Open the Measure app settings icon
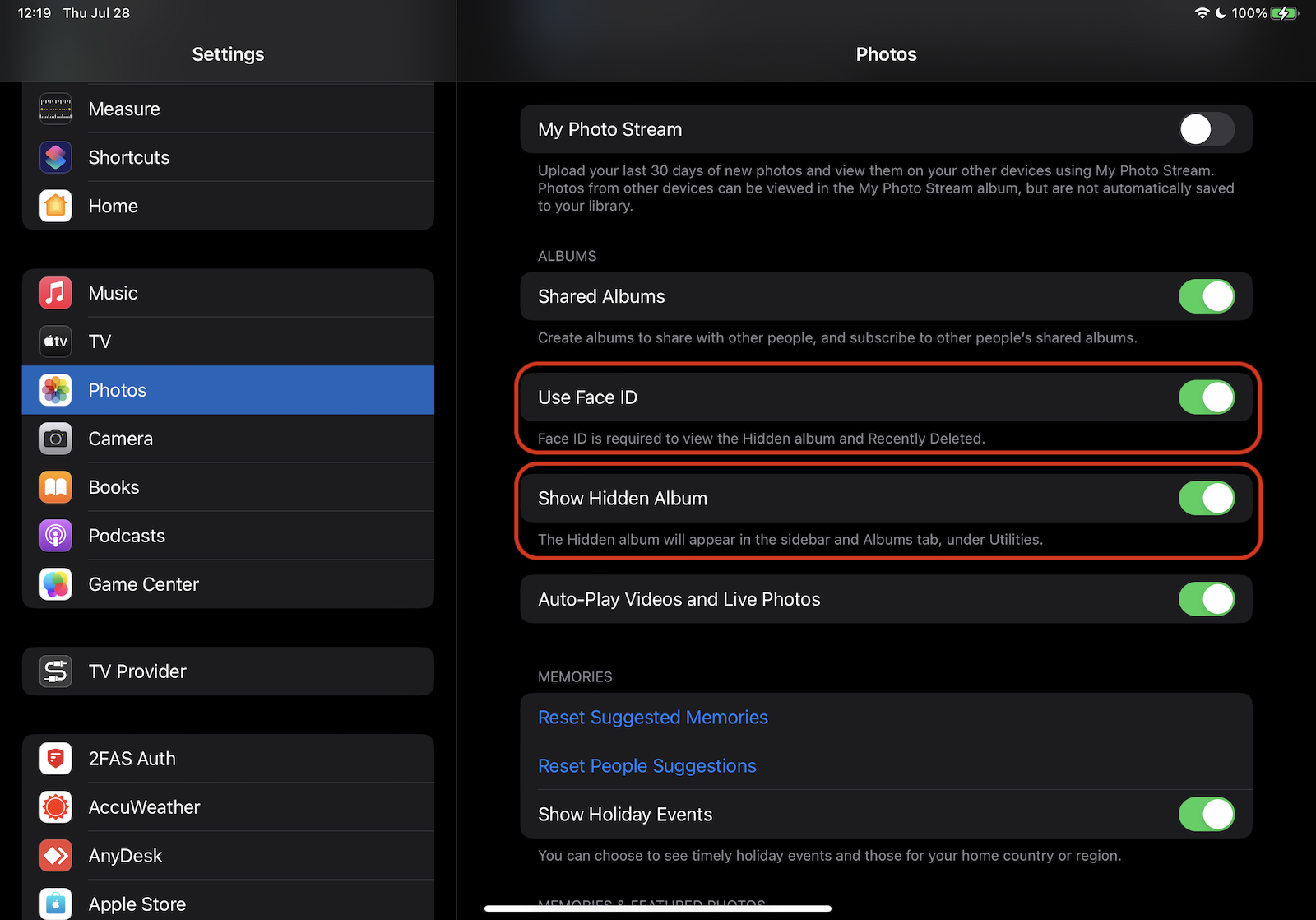 tap(56, 109)
